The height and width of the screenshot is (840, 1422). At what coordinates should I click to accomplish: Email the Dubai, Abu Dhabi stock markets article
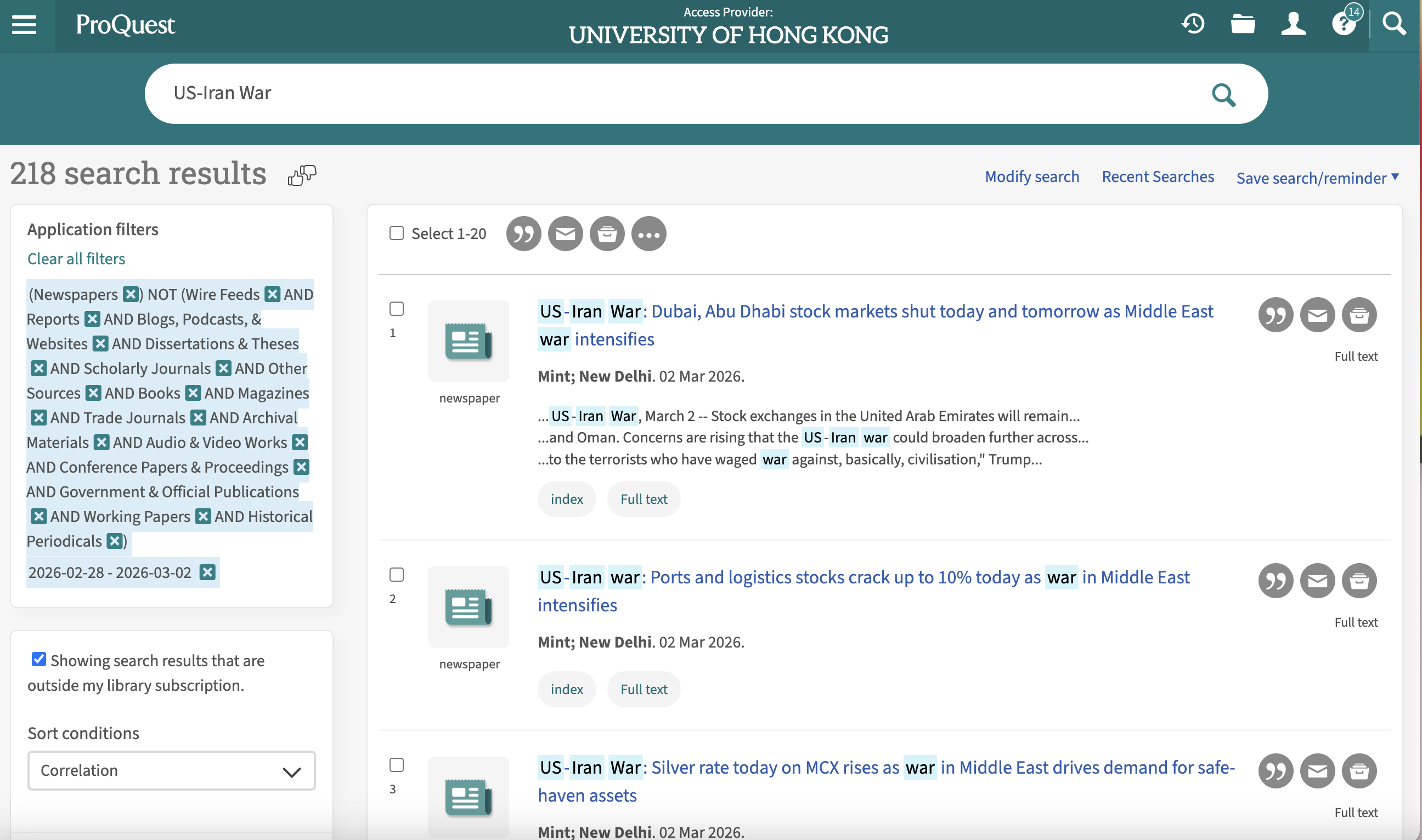coord(1317,315)
